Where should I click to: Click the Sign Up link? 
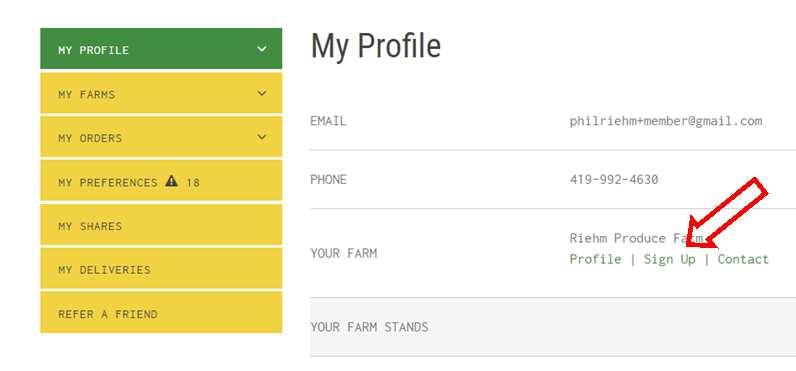670,259
